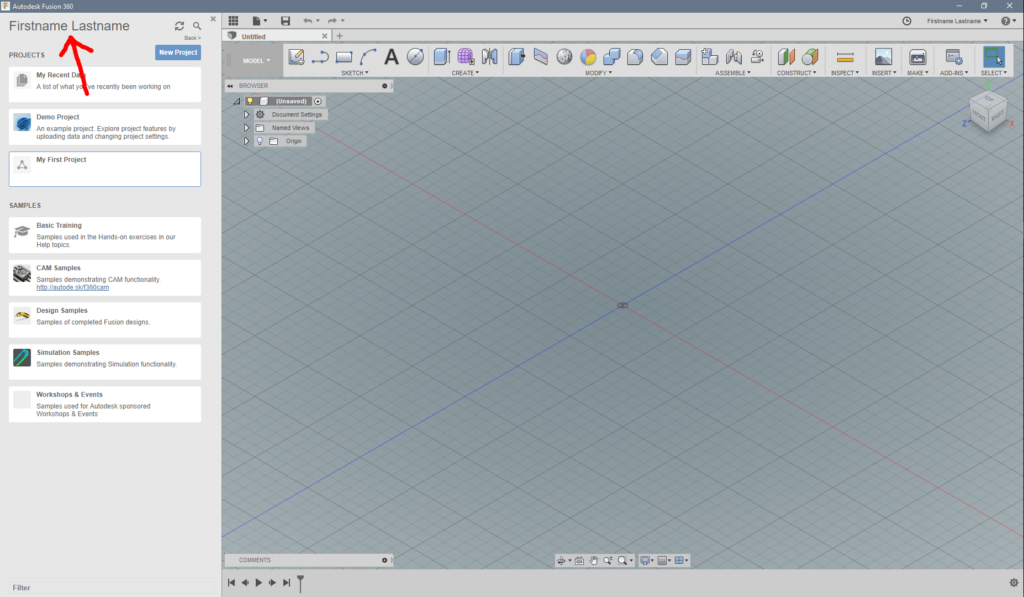The width and height of the screenshot is (1024, 597).
Task: Select the Rectangle sketch tool
Action: pos(344,57)
